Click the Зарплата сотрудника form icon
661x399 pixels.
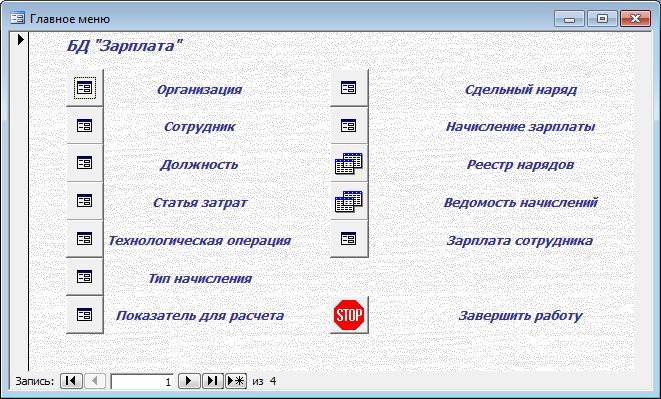[x=349, y=239]
